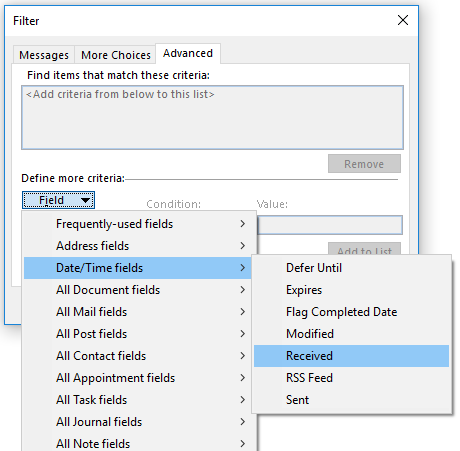Screen dimensions: 460x451
Task: Open All Document fields submenu
Action: pos(139,290)
